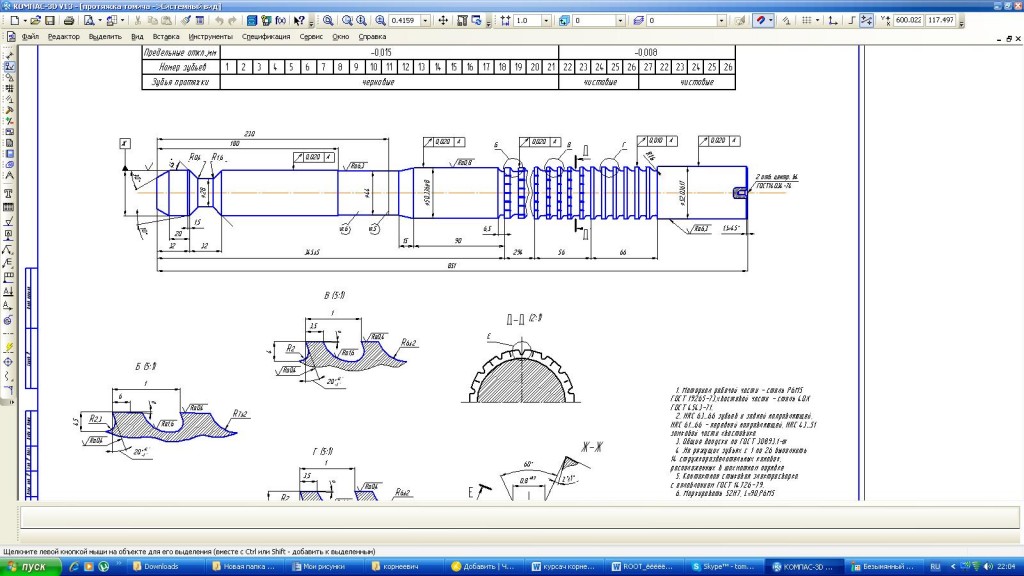This screenshot has width=1024, height=576.
Task: Toggle the snapping magnet button
Action: 761,21
